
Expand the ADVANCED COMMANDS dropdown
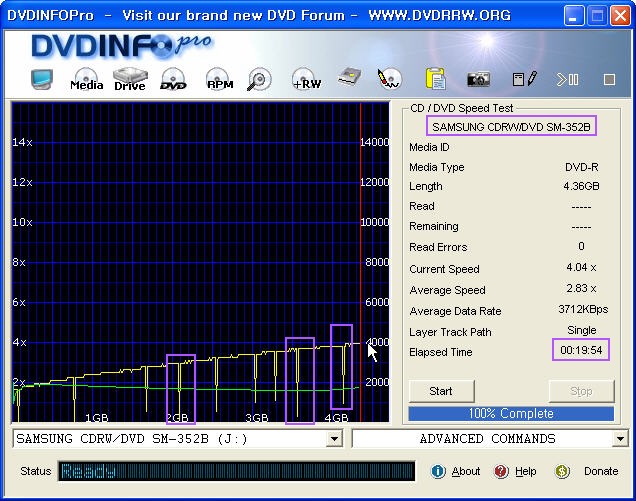click(x=620, y=439)
